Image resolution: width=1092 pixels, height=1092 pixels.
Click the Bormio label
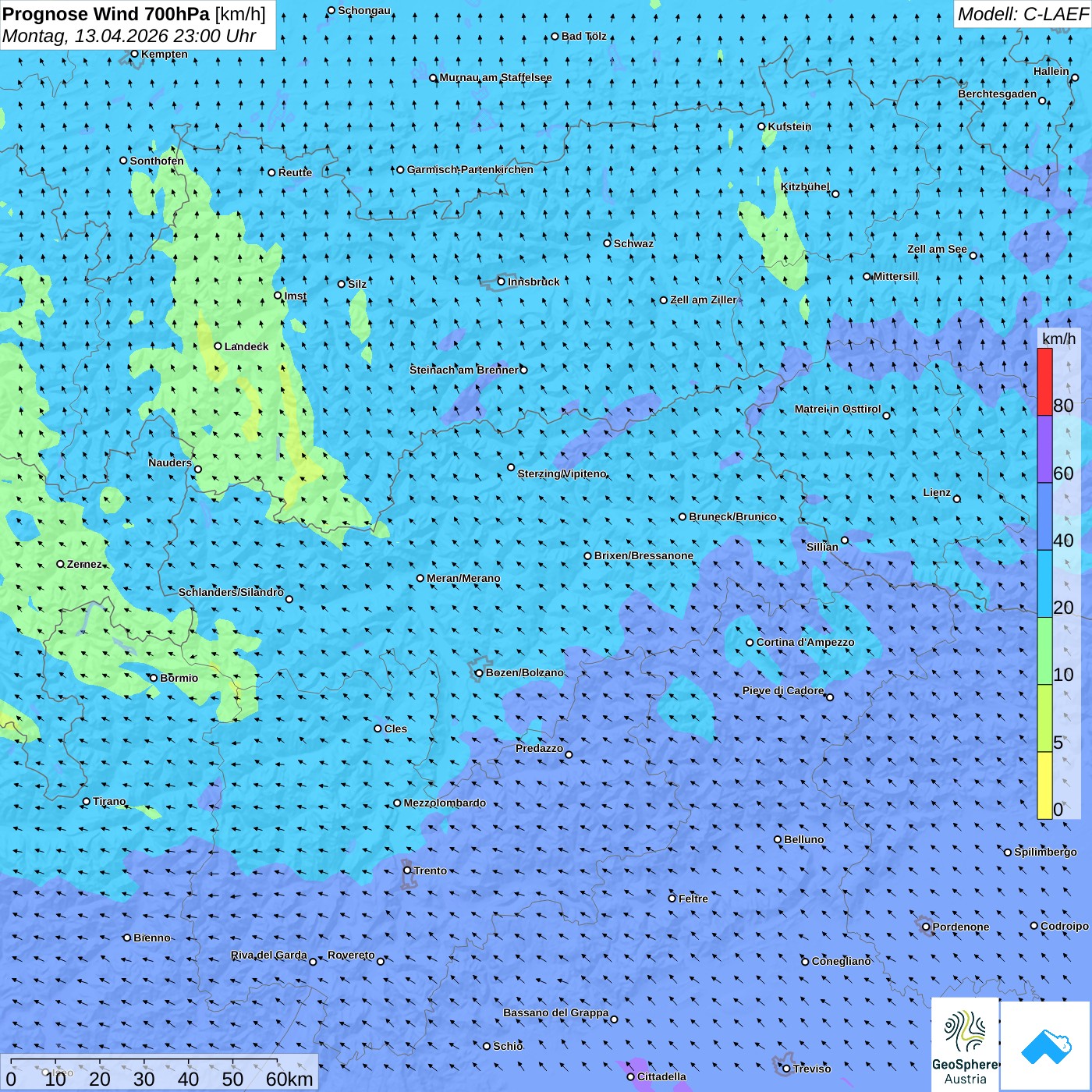point(179,678)
